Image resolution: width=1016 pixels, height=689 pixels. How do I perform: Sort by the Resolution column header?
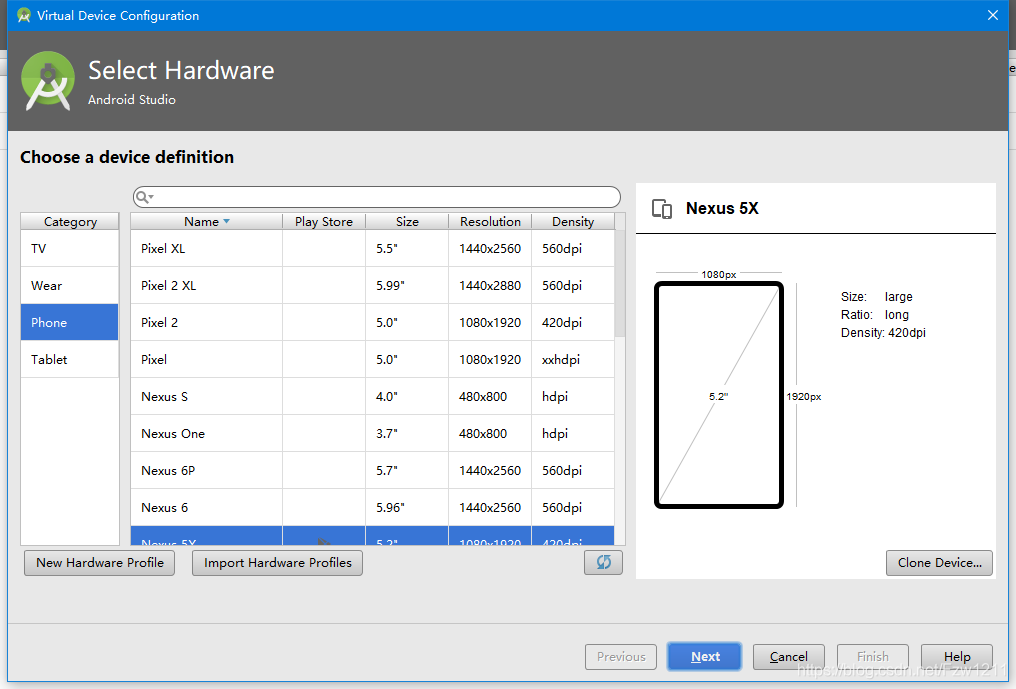490,222
